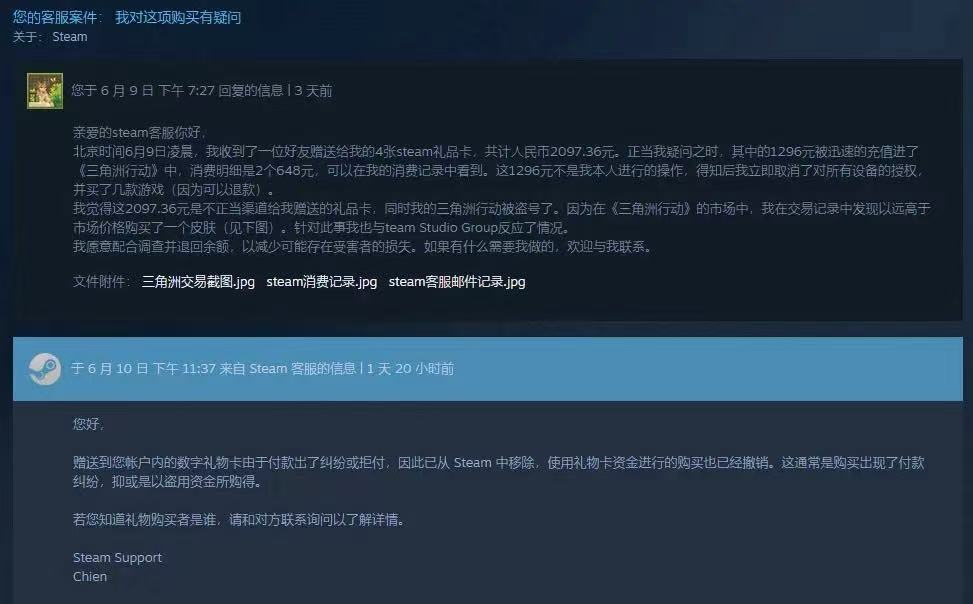Click the 您好 greeting in Steam reply
The image size is (973, 604).
(89, 424)
